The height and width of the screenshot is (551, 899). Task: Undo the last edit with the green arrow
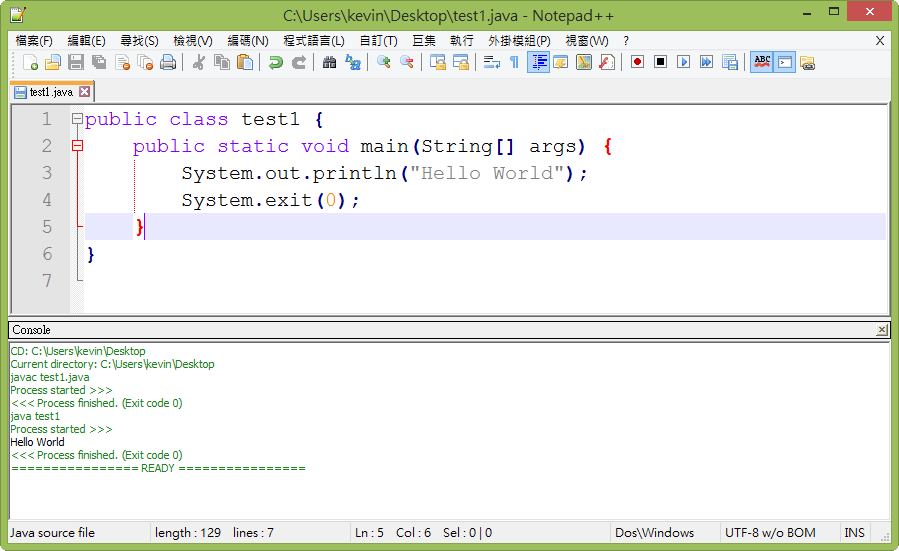click(276, 62)
